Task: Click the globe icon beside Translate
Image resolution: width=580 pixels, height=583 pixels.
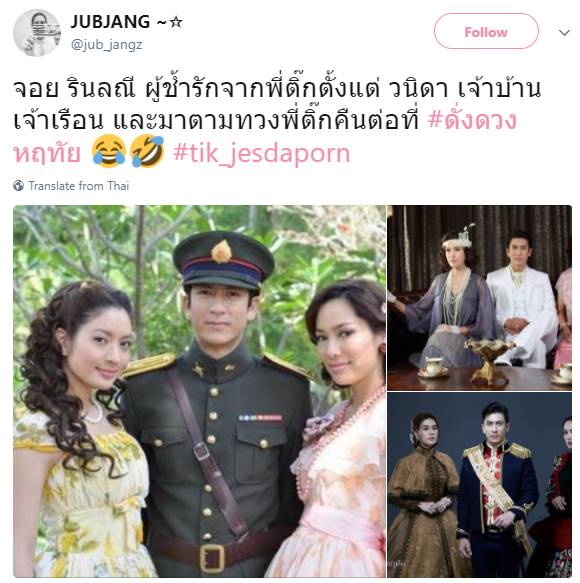Action: click(x=18, y=186)
